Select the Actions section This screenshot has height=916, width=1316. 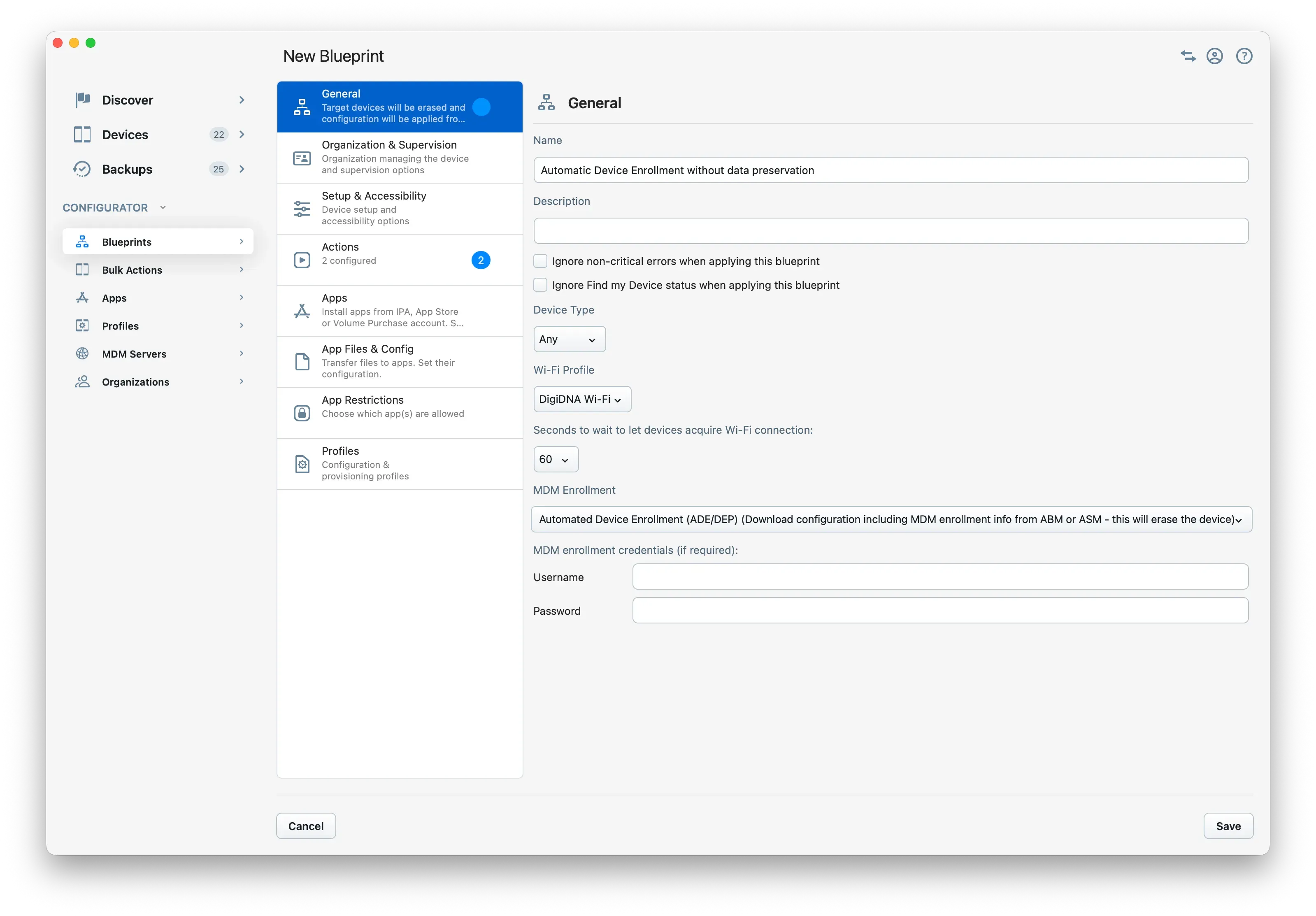click(400, 260)
